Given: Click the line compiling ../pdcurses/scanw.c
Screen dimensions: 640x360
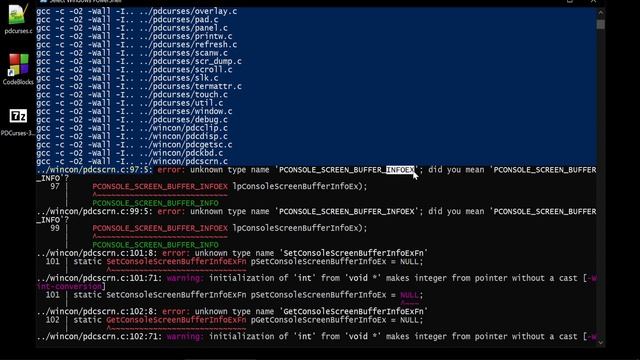Looking at the screenshot, I should (132, 53).
